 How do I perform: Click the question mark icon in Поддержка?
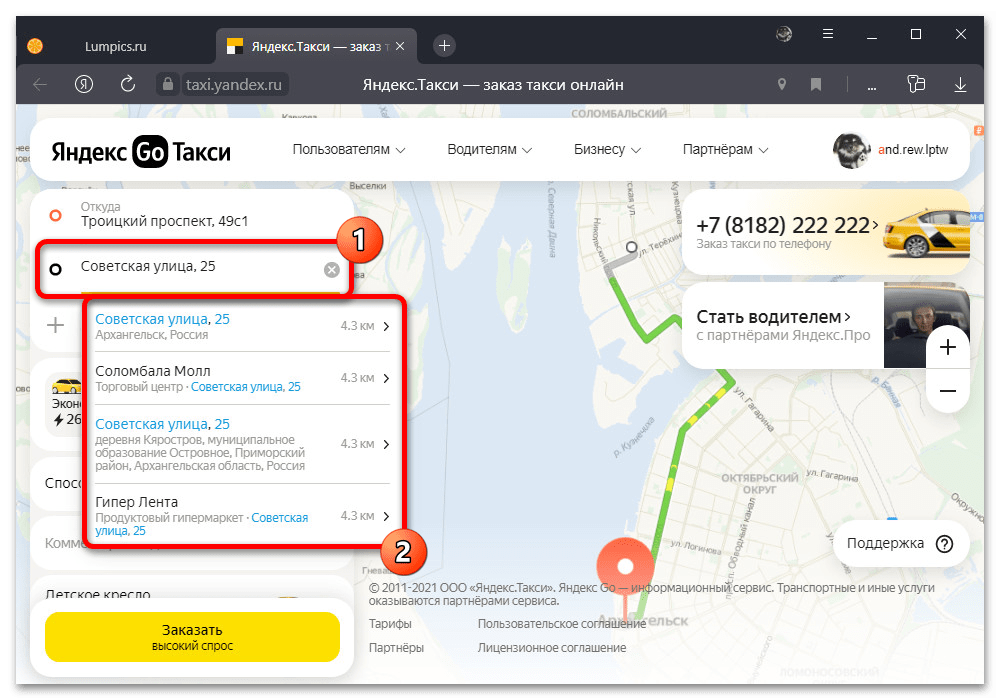click(945, 544)
